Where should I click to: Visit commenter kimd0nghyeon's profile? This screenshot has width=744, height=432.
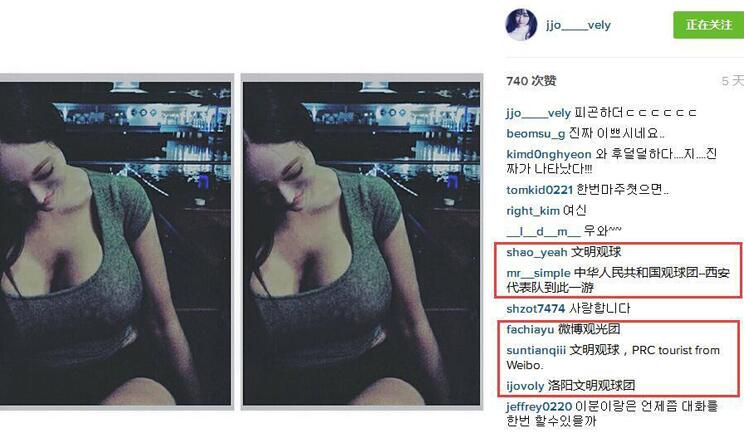coord(549,154)
